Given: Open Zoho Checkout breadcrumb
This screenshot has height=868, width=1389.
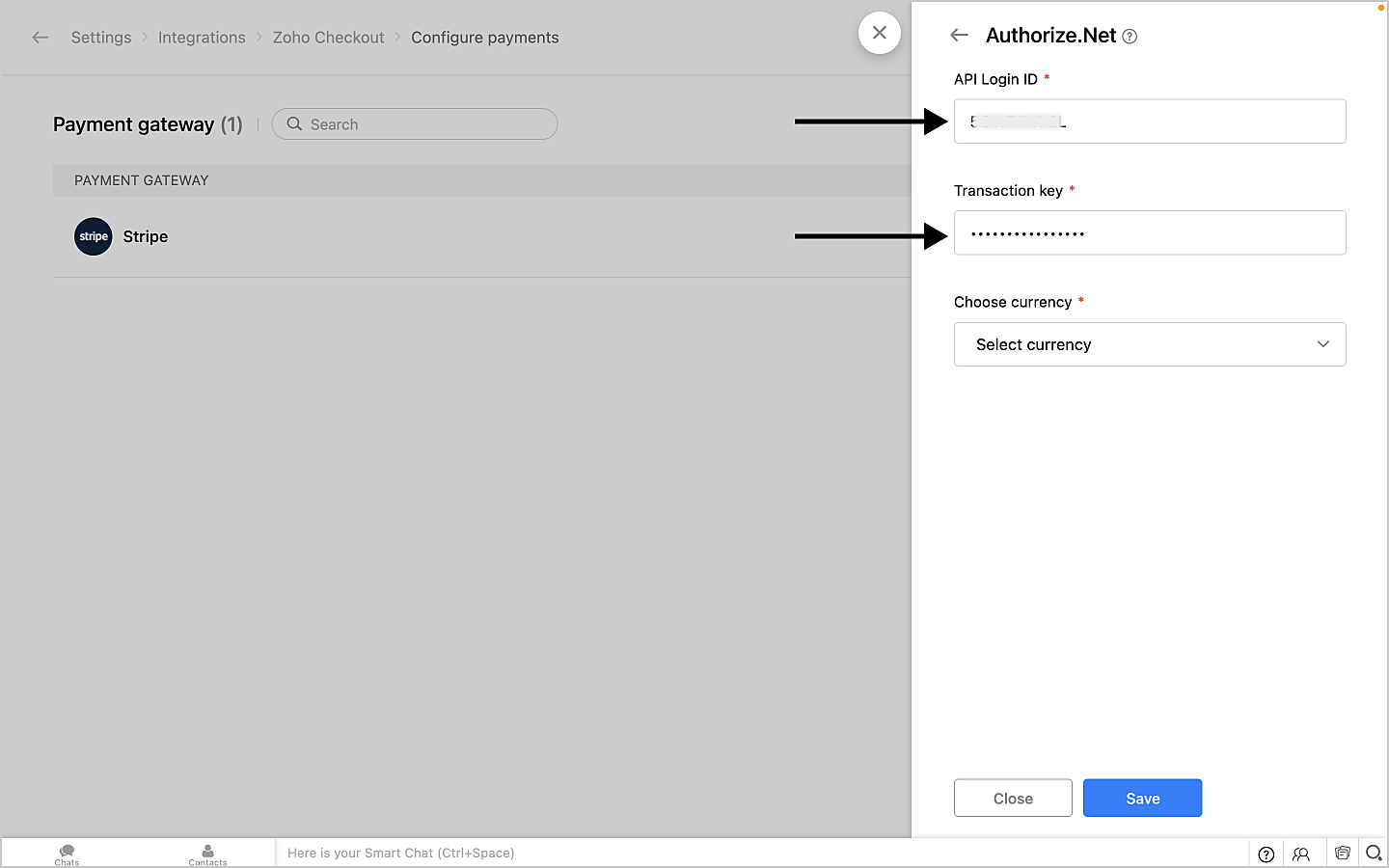Looking at the screenshot, I should [x=328, y=38].
